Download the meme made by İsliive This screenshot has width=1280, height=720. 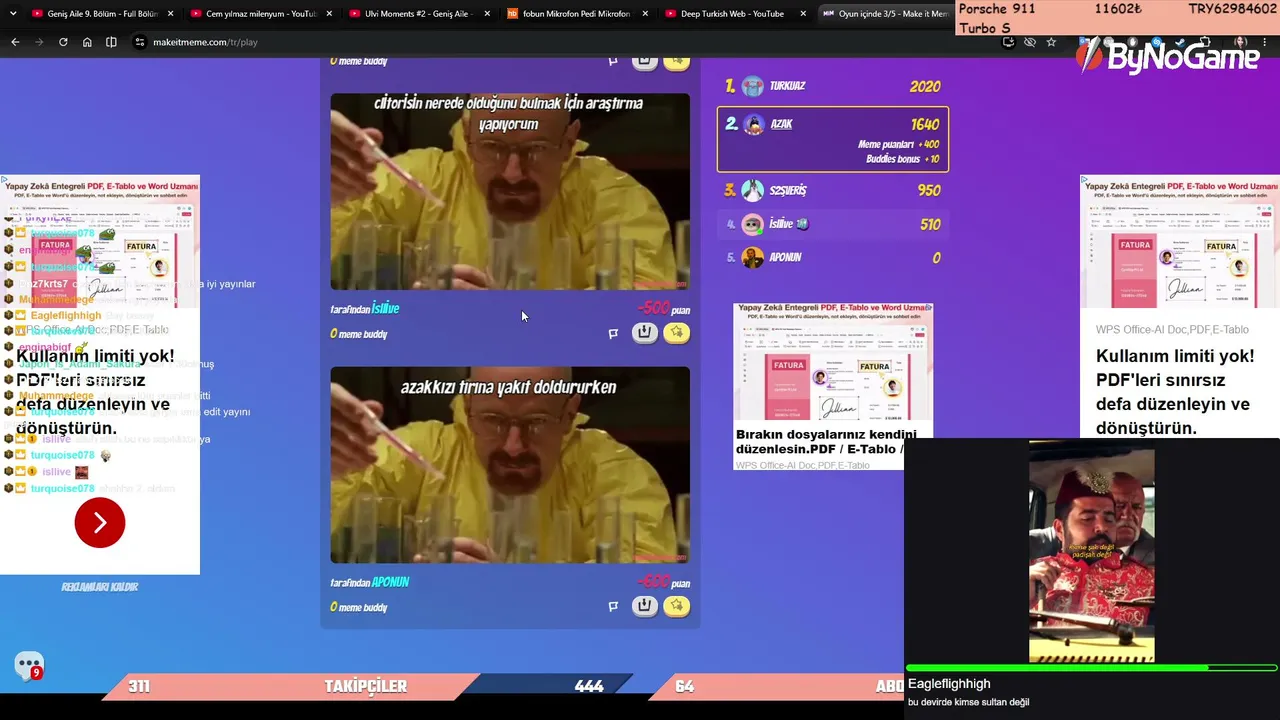(x=645, y=333)
